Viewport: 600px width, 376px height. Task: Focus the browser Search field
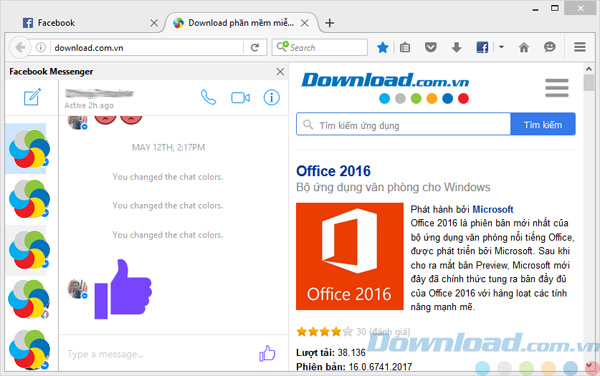point(320,47)
